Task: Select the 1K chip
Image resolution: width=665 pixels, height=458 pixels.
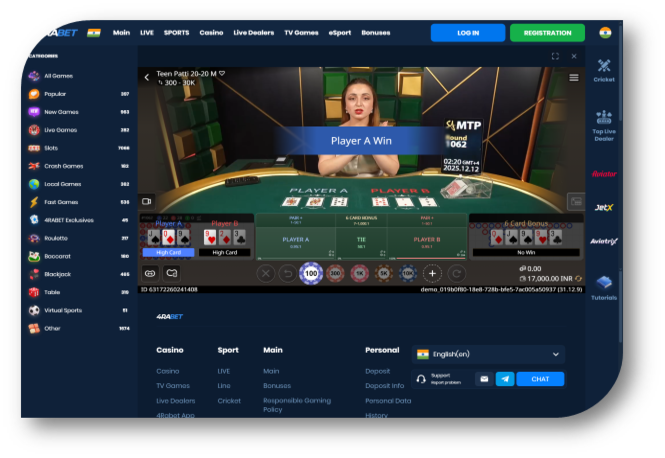Action: tap(359, 274)
